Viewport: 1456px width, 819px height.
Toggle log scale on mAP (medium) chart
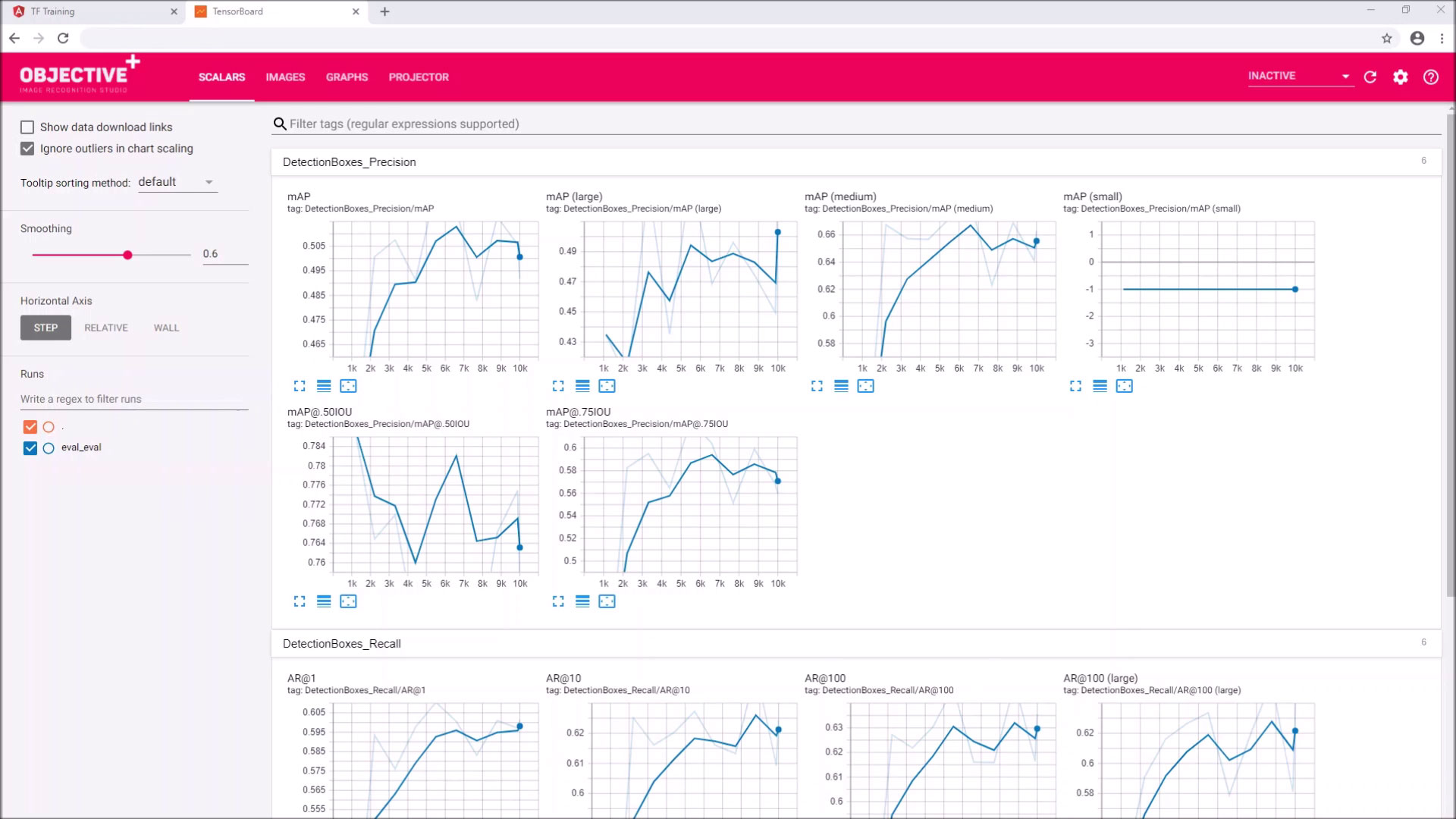(x=841, y=386)
